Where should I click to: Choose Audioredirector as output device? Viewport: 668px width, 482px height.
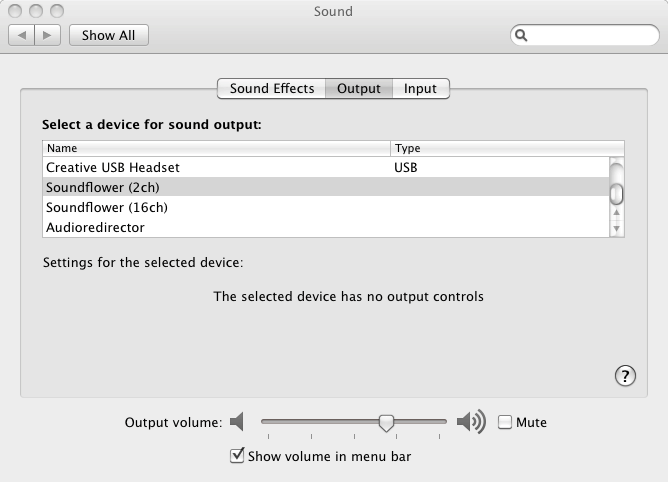click(326, 228)
